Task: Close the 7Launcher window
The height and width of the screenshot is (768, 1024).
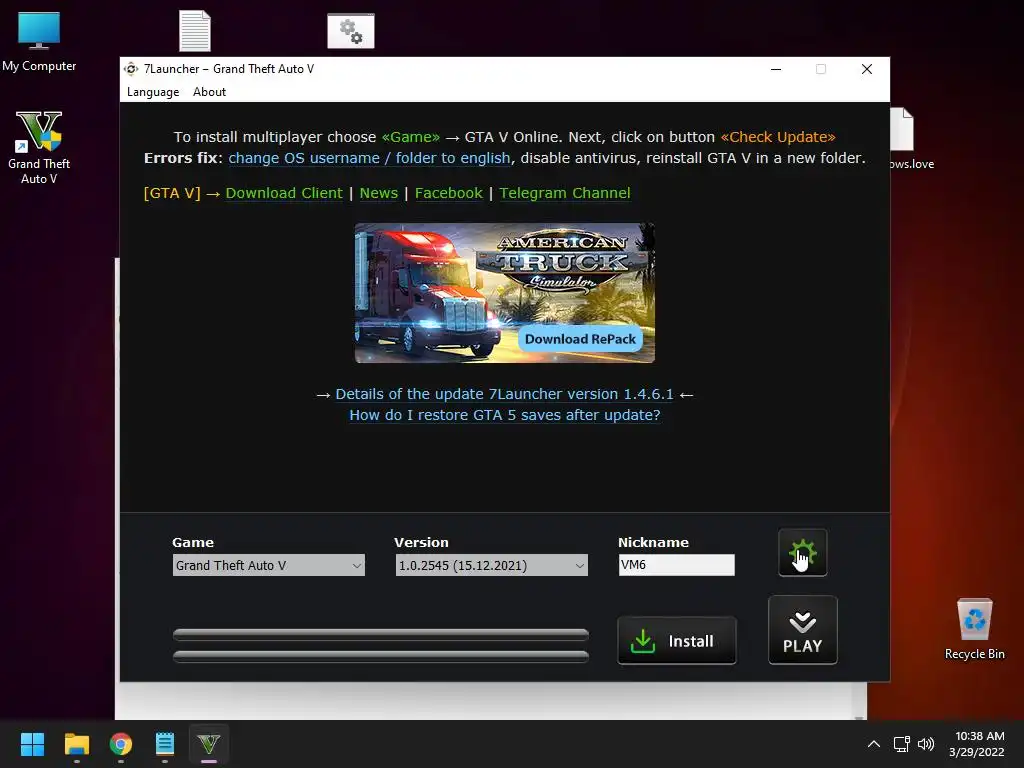Action: [867, 69]
